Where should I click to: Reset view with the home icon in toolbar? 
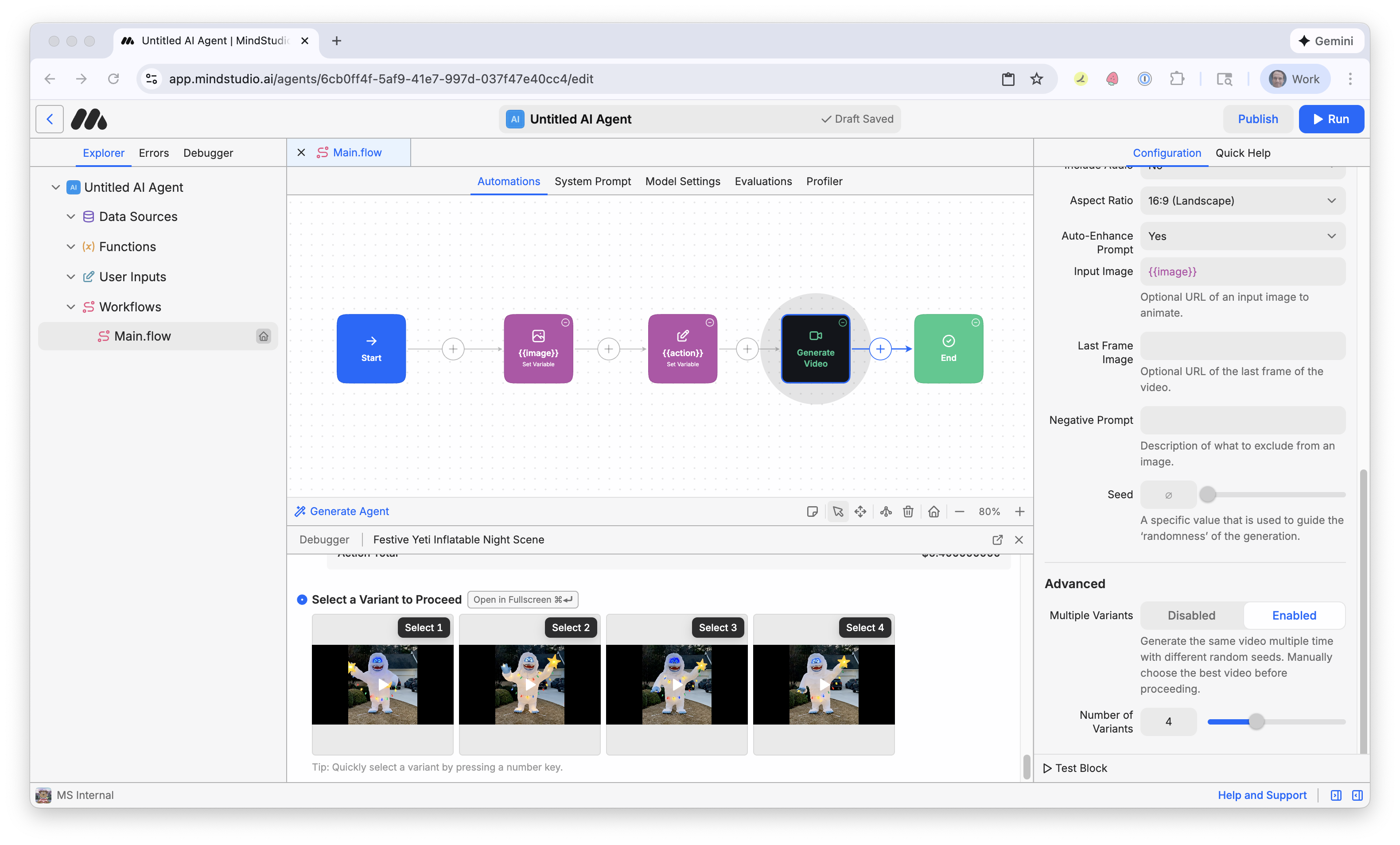click(x=933, y=511)
